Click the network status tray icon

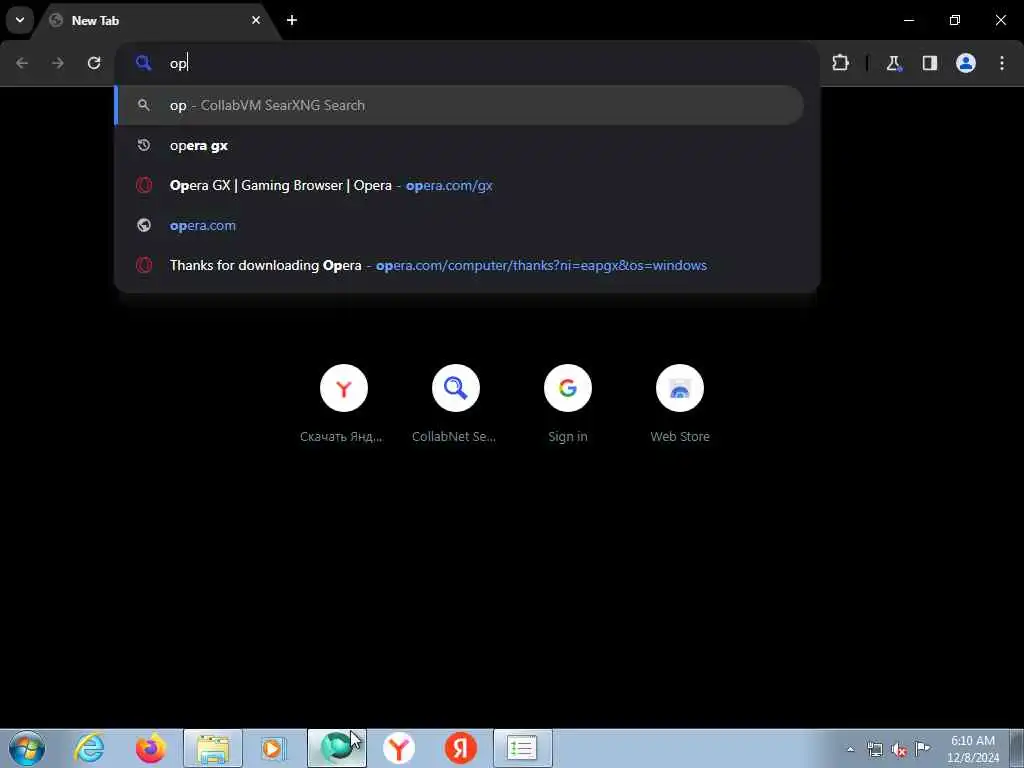point(874,749)
